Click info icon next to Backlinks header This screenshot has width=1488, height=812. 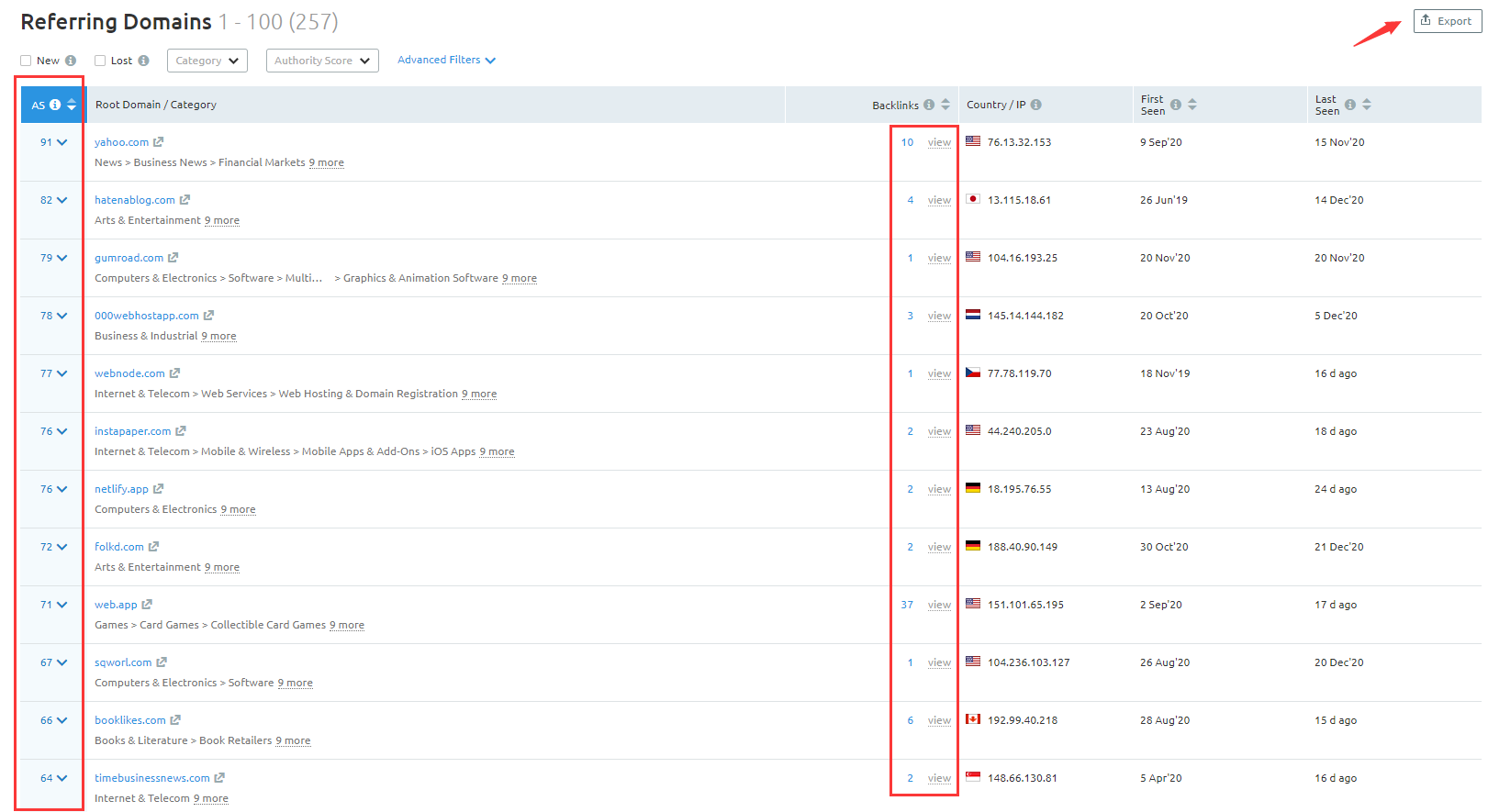[929, 105]
